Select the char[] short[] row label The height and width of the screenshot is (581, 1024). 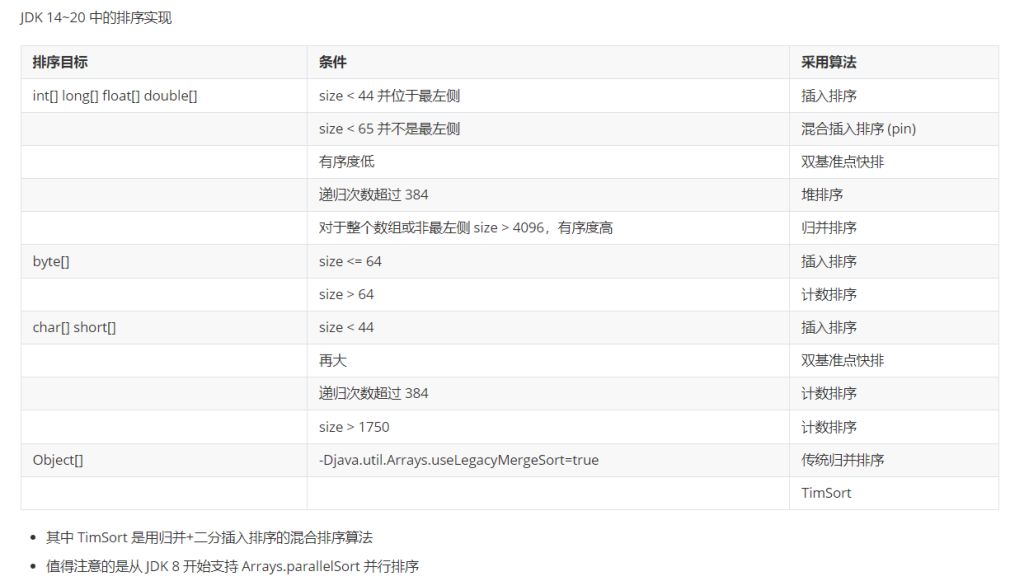coord(74,327)
